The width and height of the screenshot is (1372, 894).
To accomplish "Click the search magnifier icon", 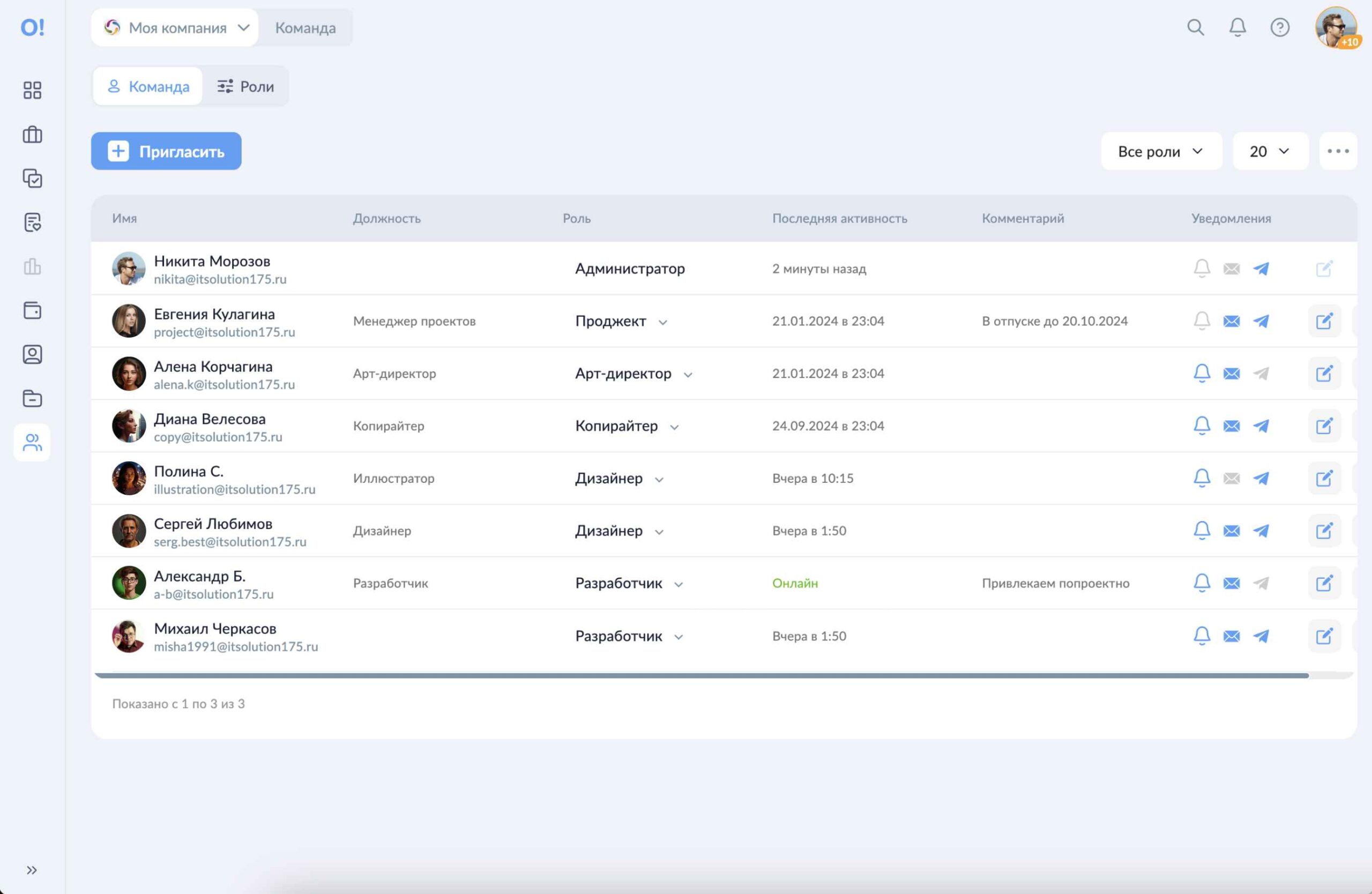I will tap(1196, 27).
